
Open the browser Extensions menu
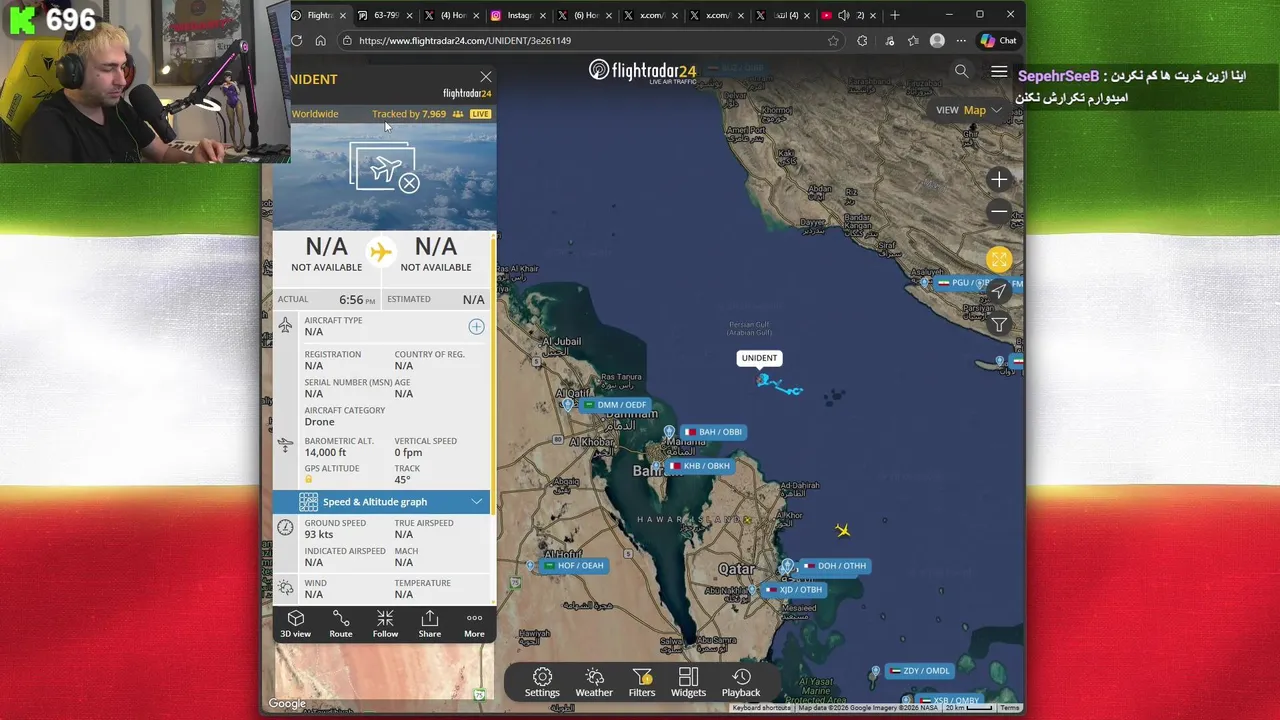[862, 41]
